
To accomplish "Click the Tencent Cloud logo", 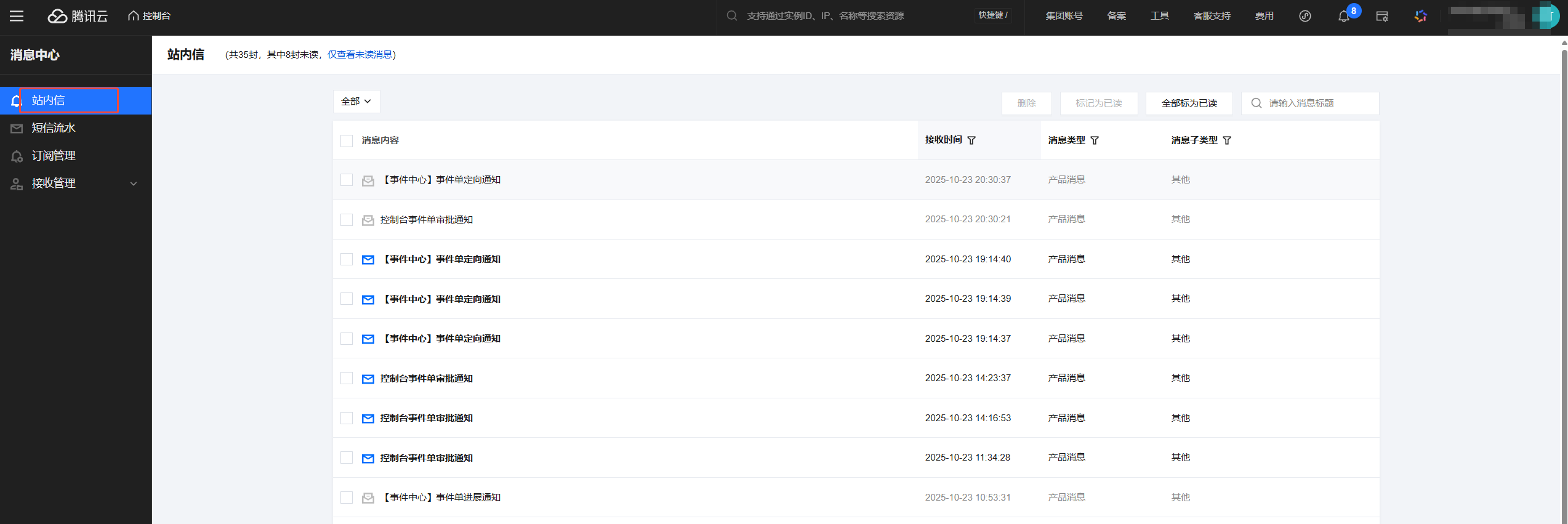I will click(78, 16).
